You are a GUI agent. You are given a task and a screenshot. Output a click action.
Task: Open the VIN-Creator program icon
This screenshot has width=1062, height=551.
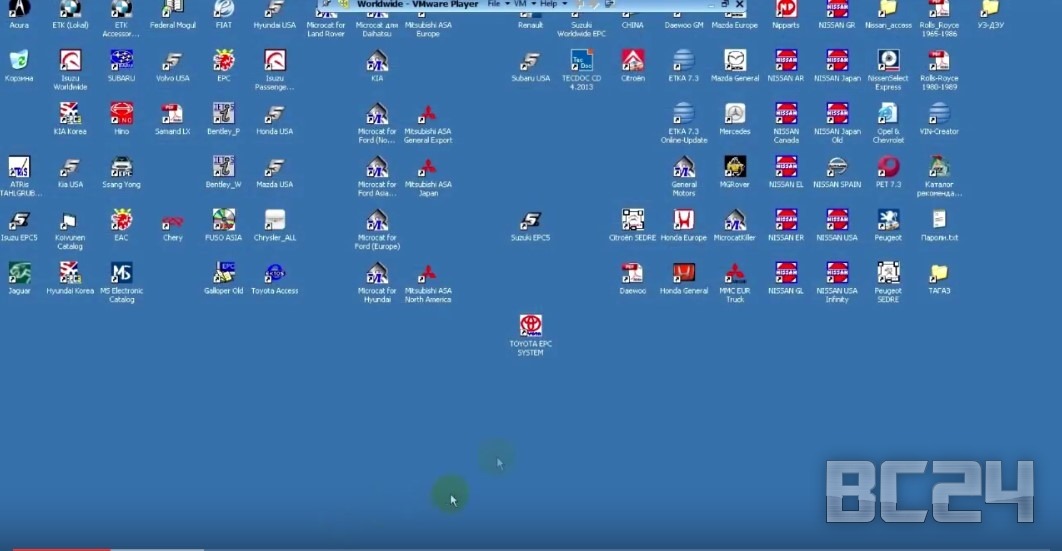[x=938, y=113]
